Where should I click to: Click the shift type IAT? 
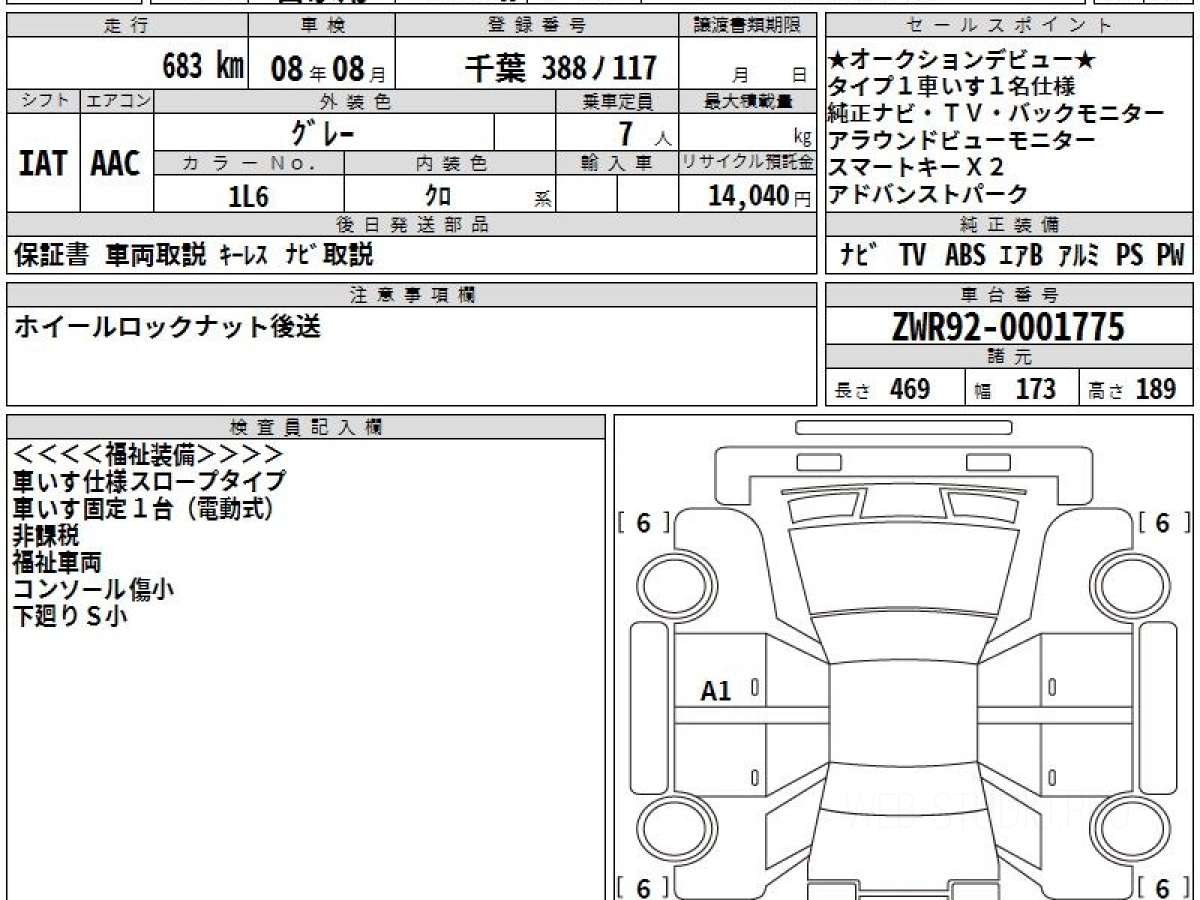pos(43,164)
